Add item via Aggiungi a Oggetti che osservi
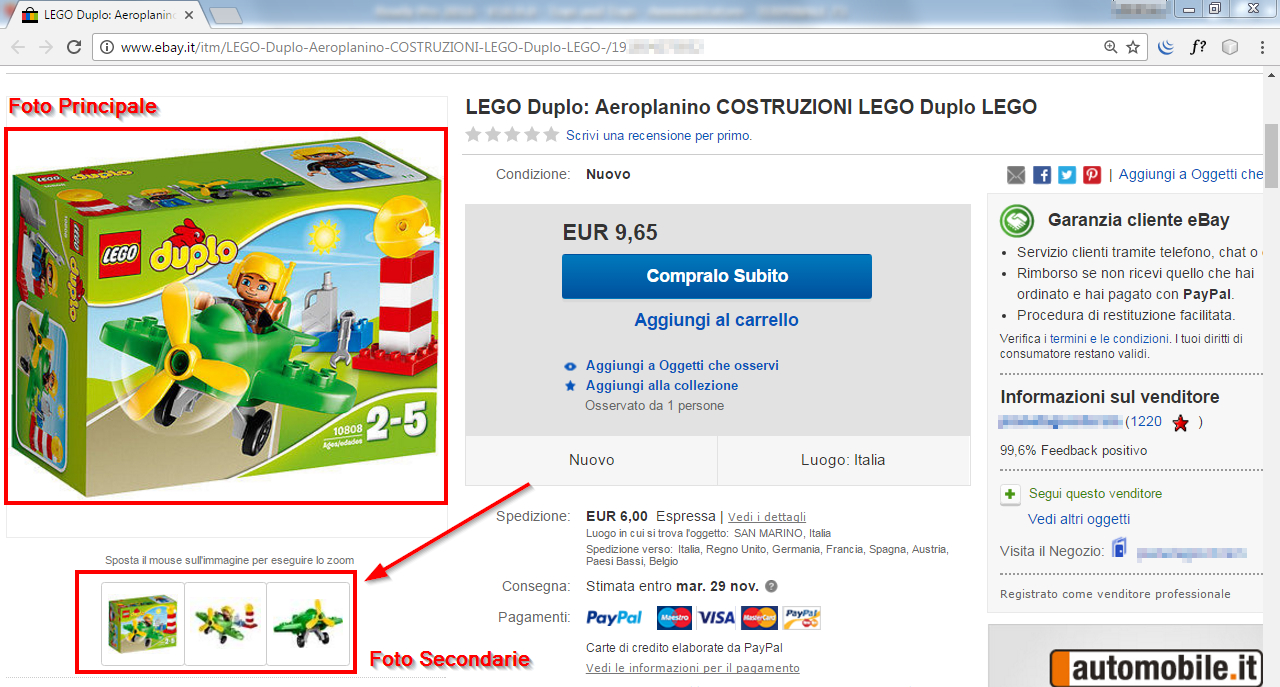Screen dimensions: 1280x687 [682, 366]
